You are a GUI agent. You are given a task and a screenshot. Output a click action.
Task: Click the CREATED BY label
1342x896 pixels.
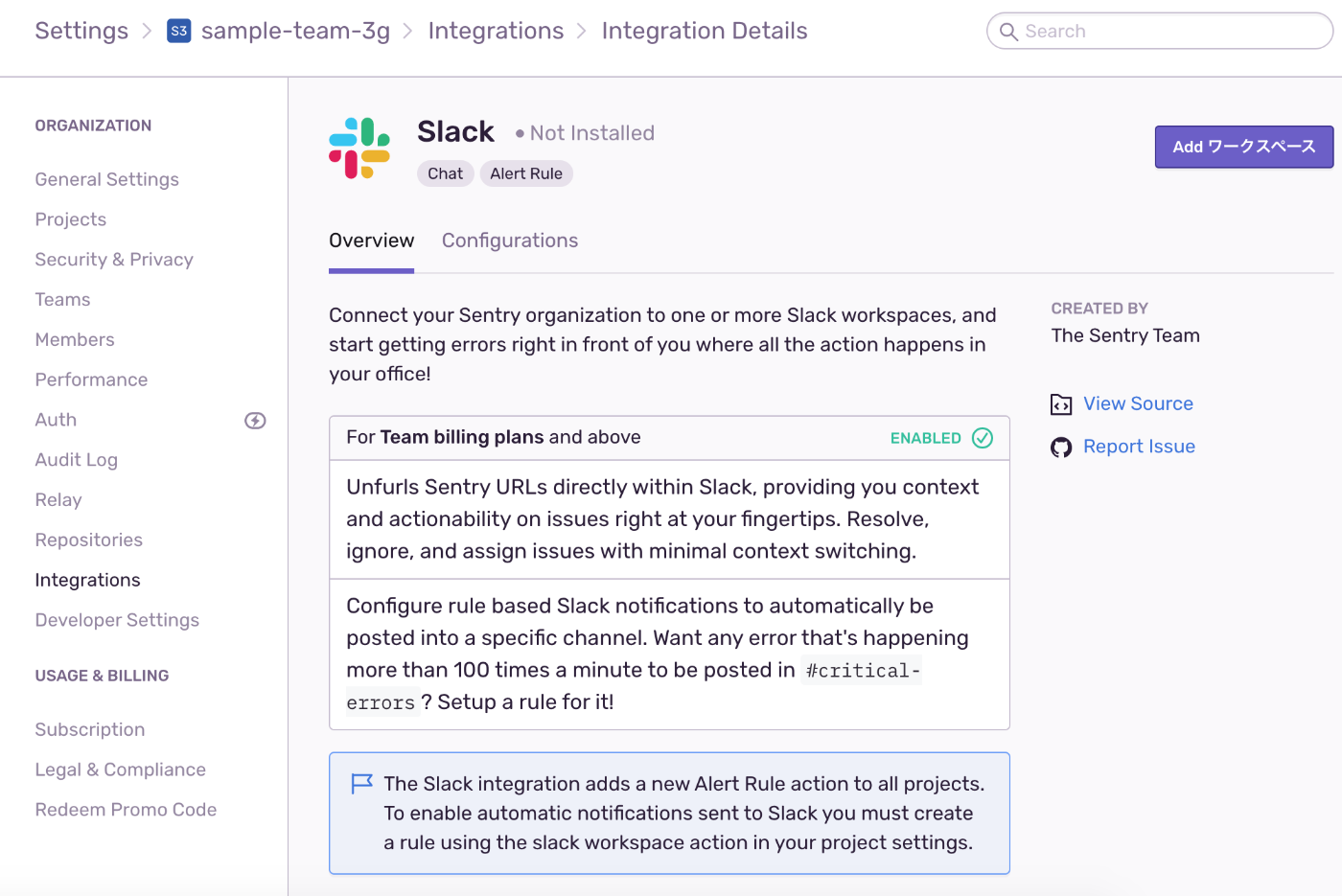coord(1099,309)
